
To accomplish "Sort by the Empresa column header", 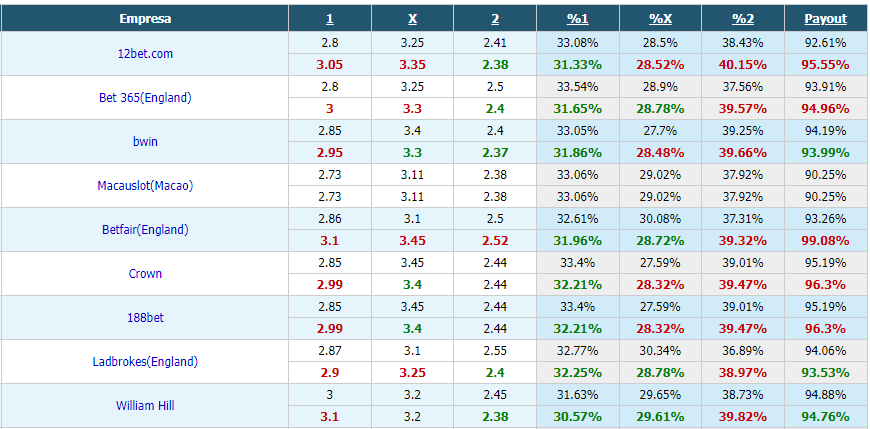I will pyautogui.click(x=145, y=18).
